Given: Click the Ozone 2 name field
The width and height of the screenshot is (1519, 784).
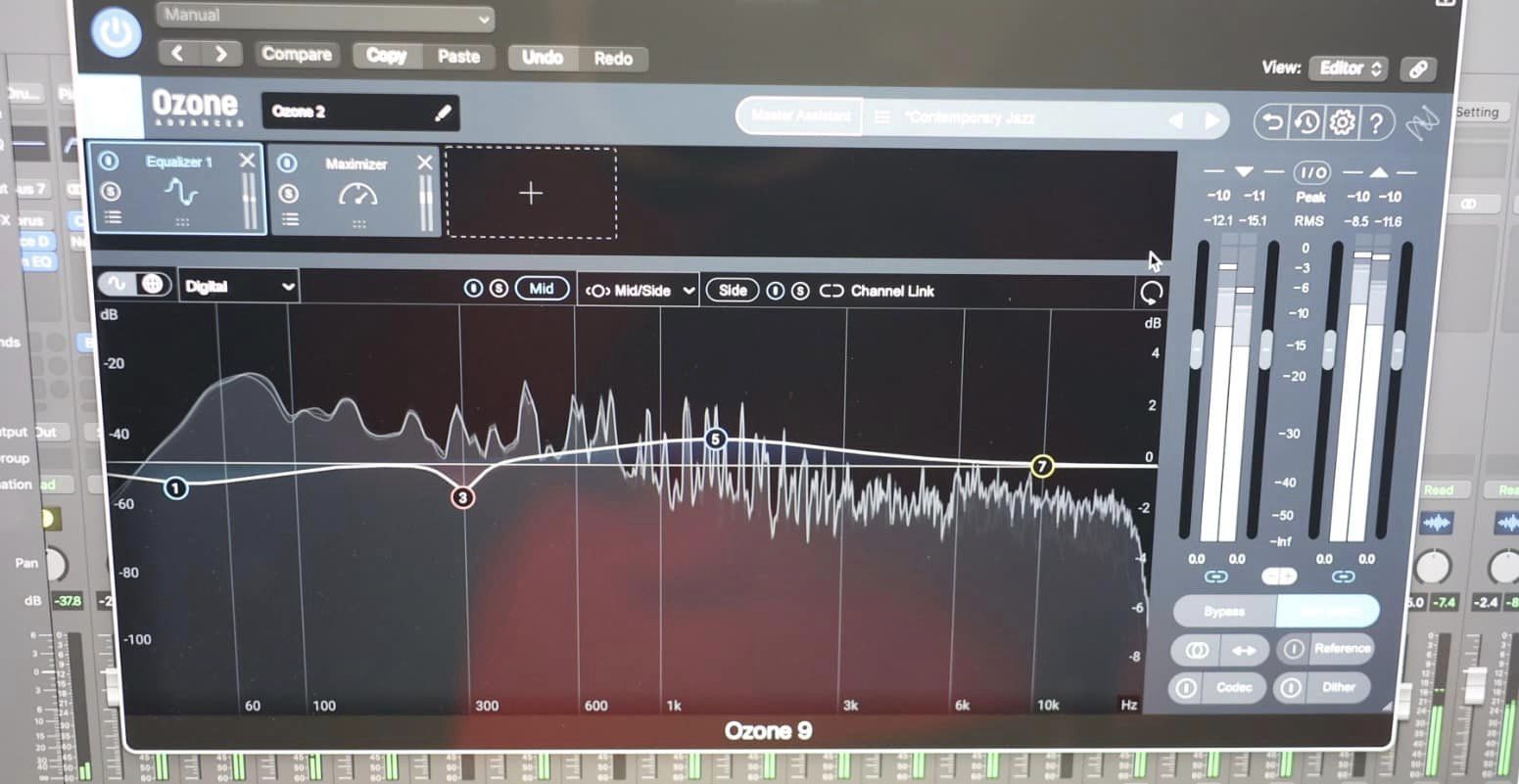Looking at the screenshot, I should point(360,112).
